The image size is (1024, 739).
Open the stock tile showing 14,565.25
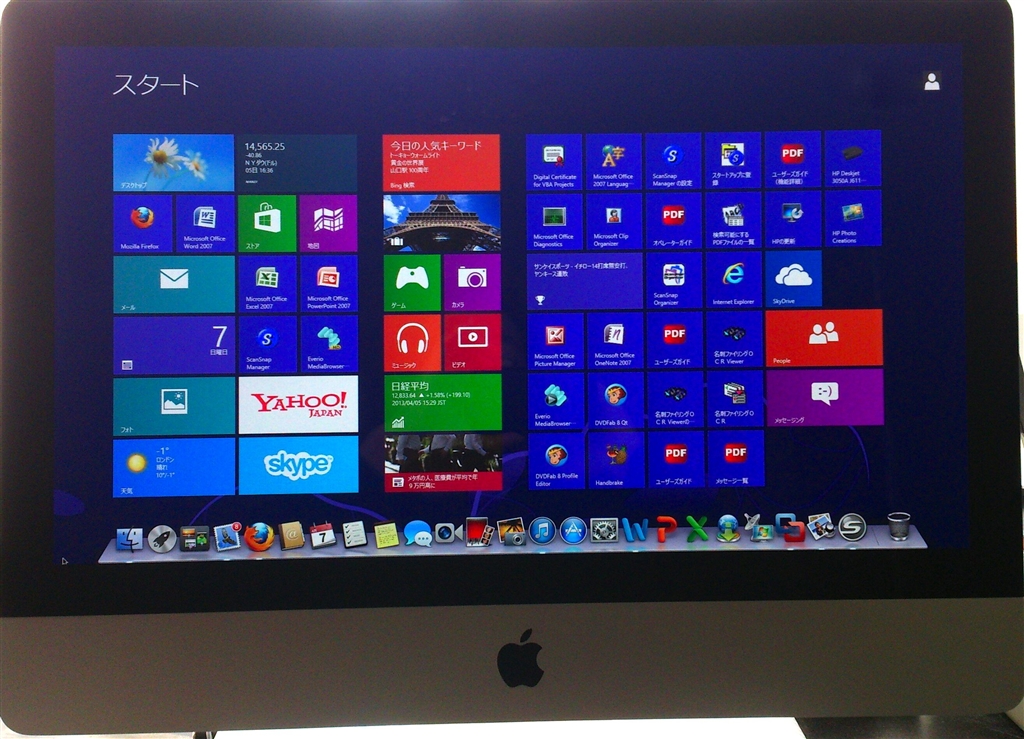(x=298, y=163)
